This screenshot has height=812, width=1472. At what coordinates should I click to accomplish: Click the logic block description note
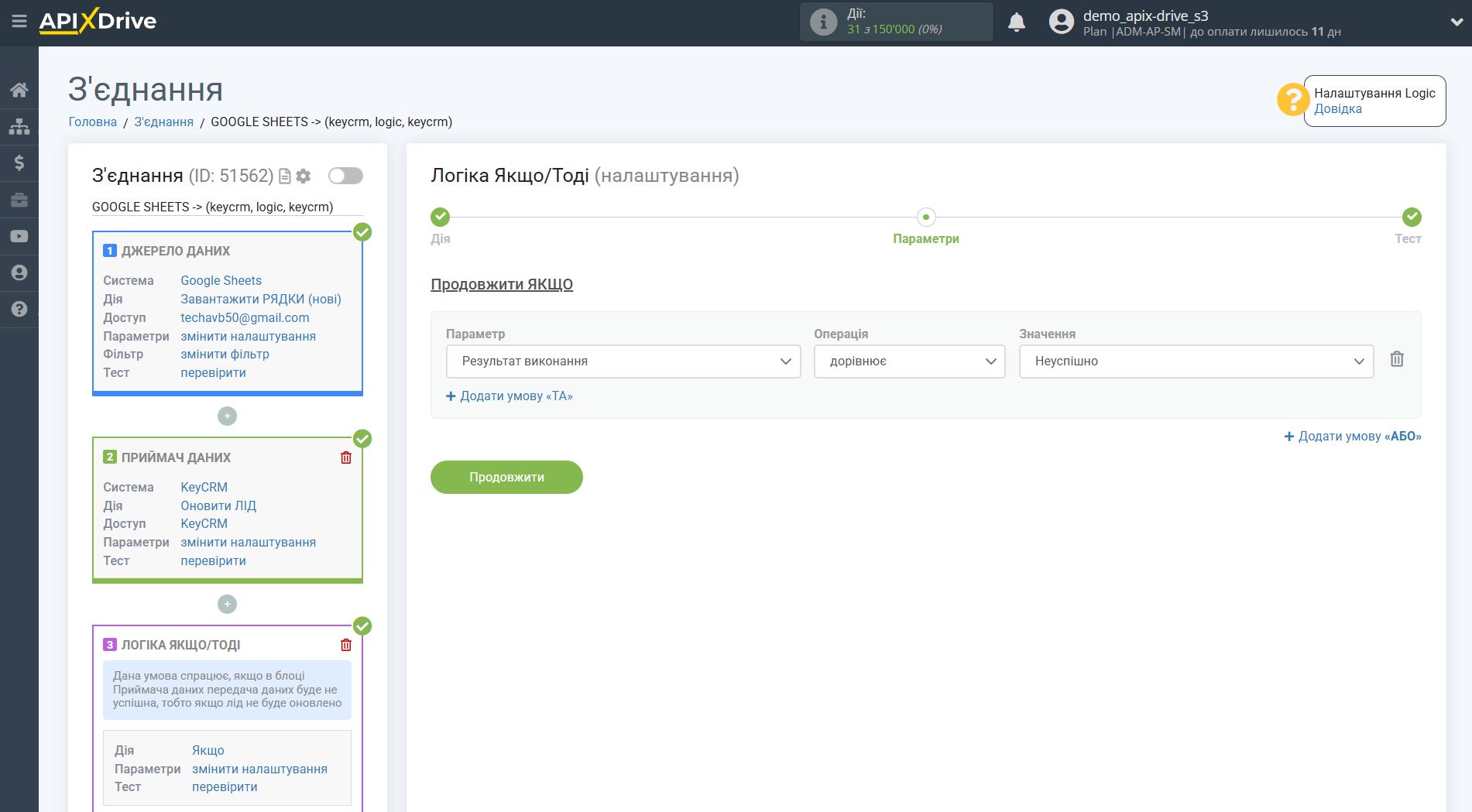(228, 690)
